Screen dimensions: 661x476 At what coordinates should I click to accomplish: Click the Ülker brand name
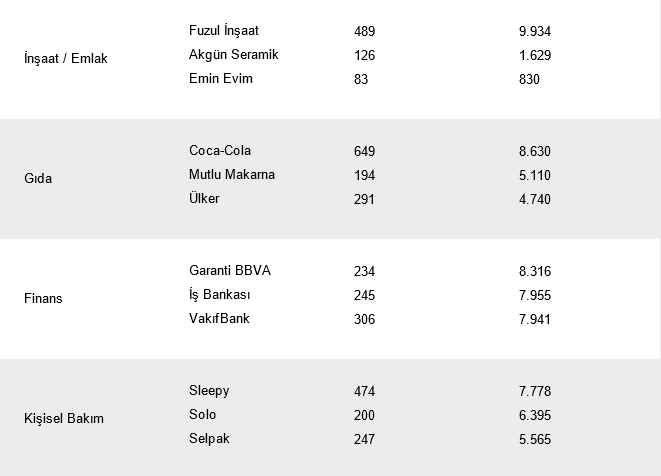[204, 199]
